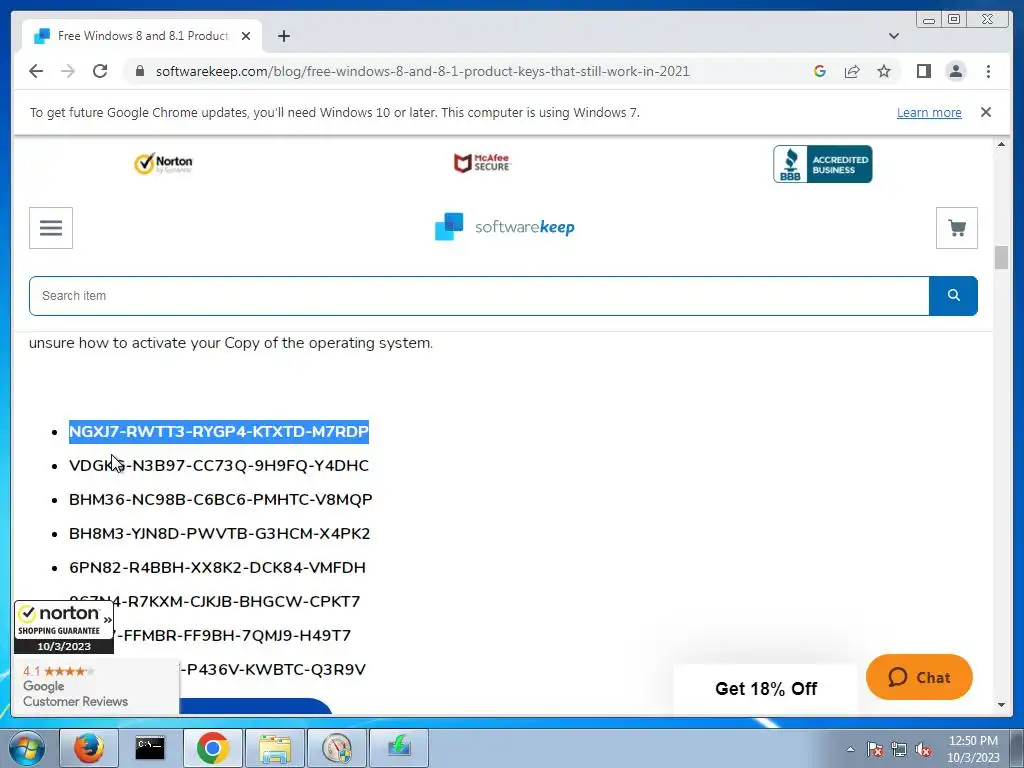Show hidden system tray icons
1024x768 pixels.
point(850,749)
